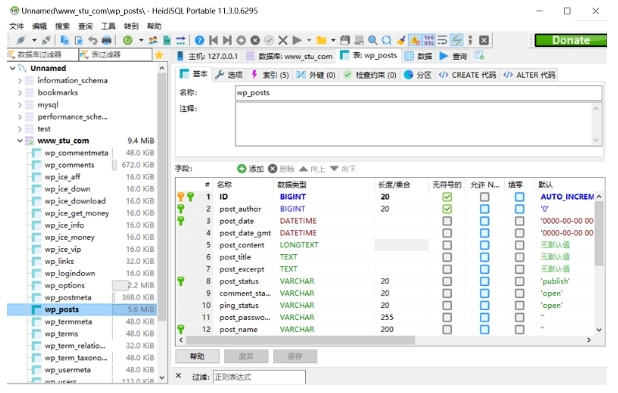This screenshot has width=618, height=393.
Task: Uncheck unsigned checkbox for post_author column
Action: (447, 209)
